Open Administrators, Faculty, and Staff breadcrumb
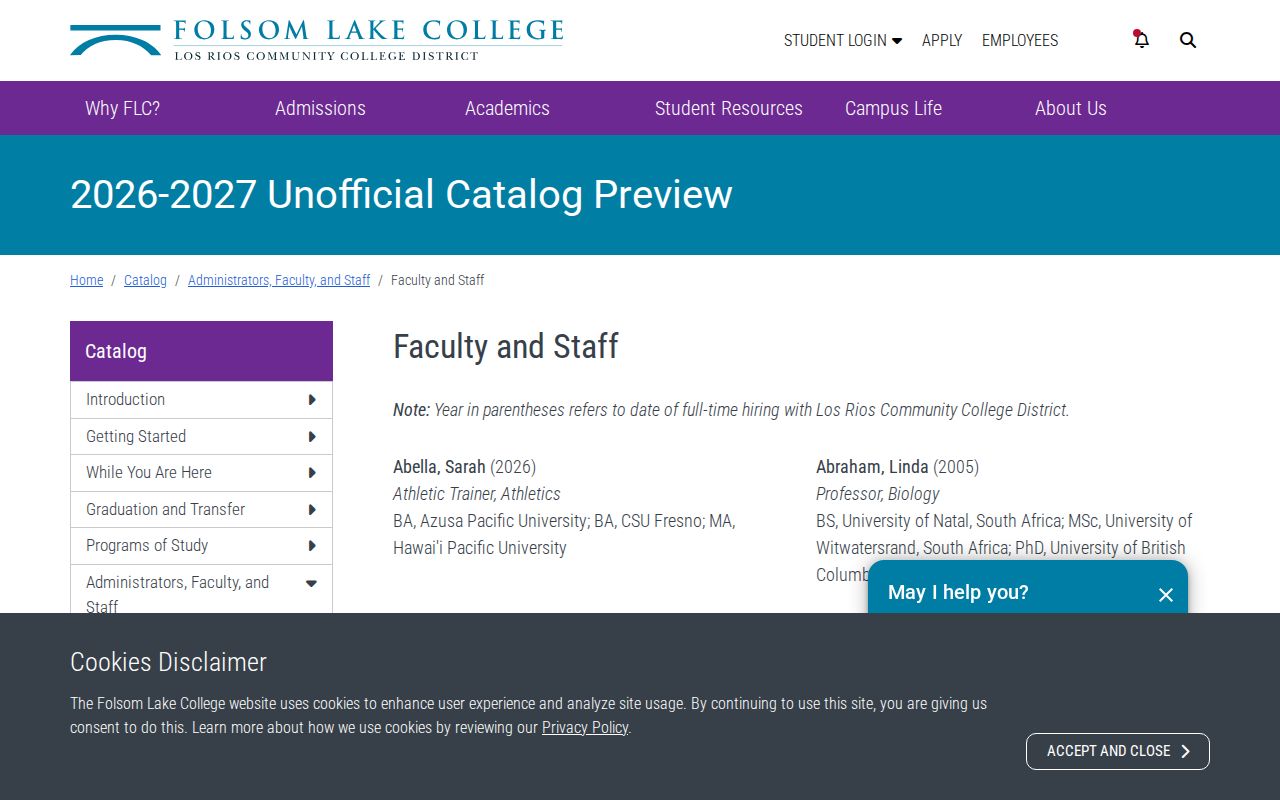This screenshot has height=800, width=1280. tap(279, 280)
